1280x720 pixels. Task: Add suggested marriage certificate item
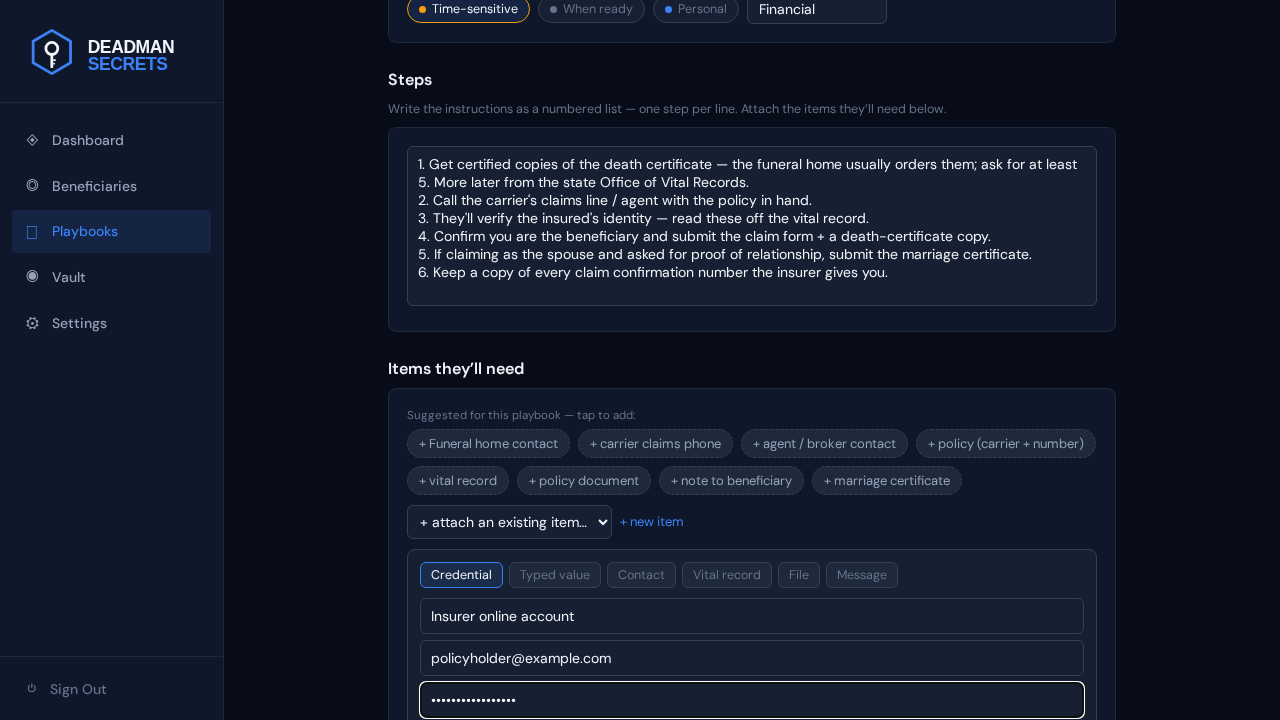coord(887,481)
